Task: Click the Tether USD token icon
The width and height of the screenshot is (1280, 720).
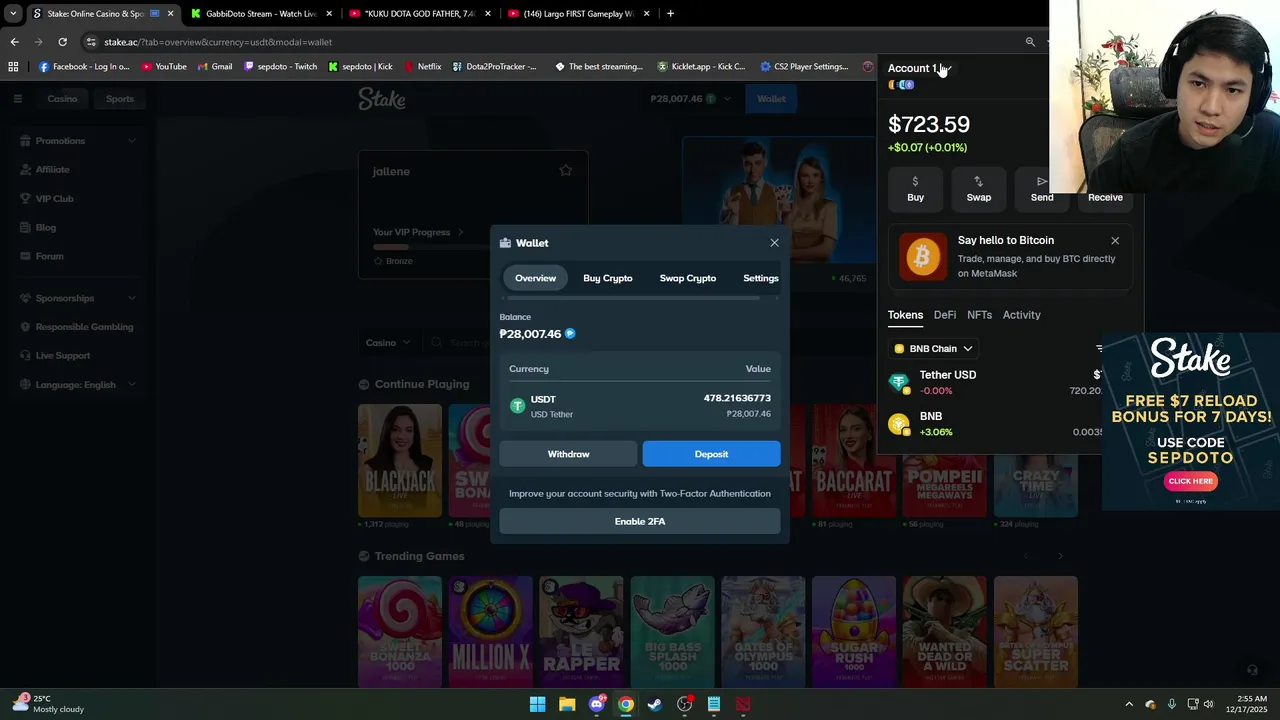Action: click(x=898, y=382)
